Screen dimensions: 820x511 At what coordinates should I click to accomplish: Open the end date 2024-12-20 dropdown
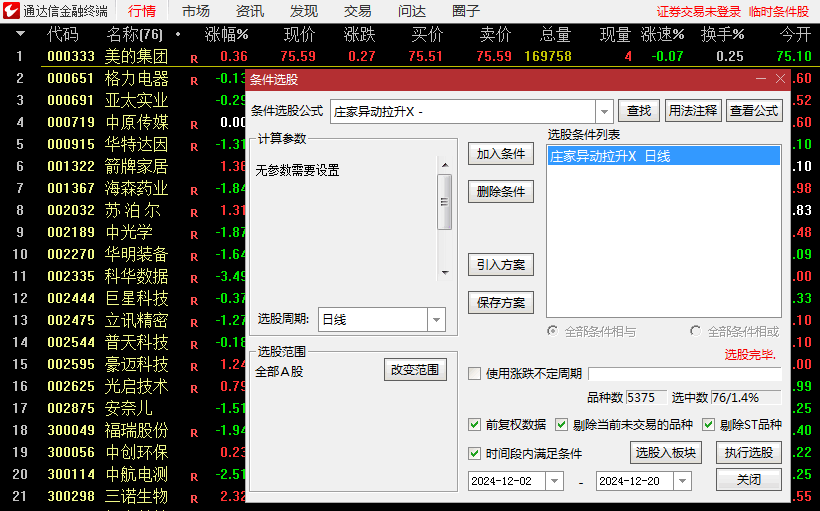pyautogui.click(x=682, y=481)
